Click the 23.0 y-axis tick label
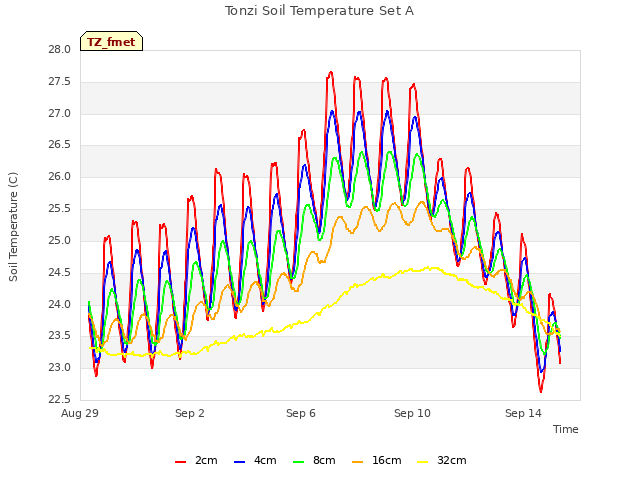Image resolution: width=640 pixels, height=480 pixels. pyautogui.click(x=60, y=367)
